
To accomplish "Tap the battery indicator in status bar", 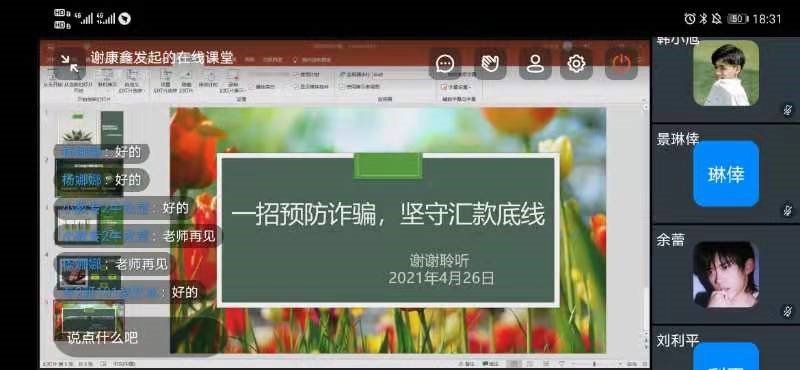I will click(738, 19).
